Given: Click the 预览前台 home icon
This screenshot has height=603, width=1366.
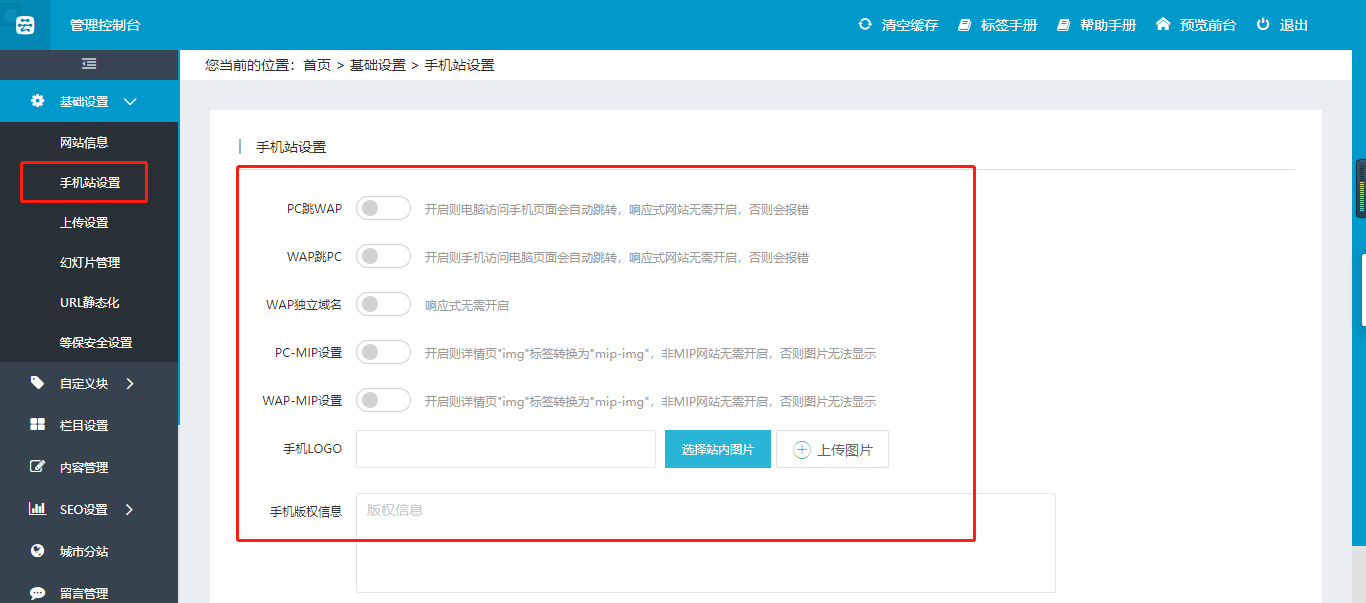Looking at the screenshot, I should coord(1163,25).
